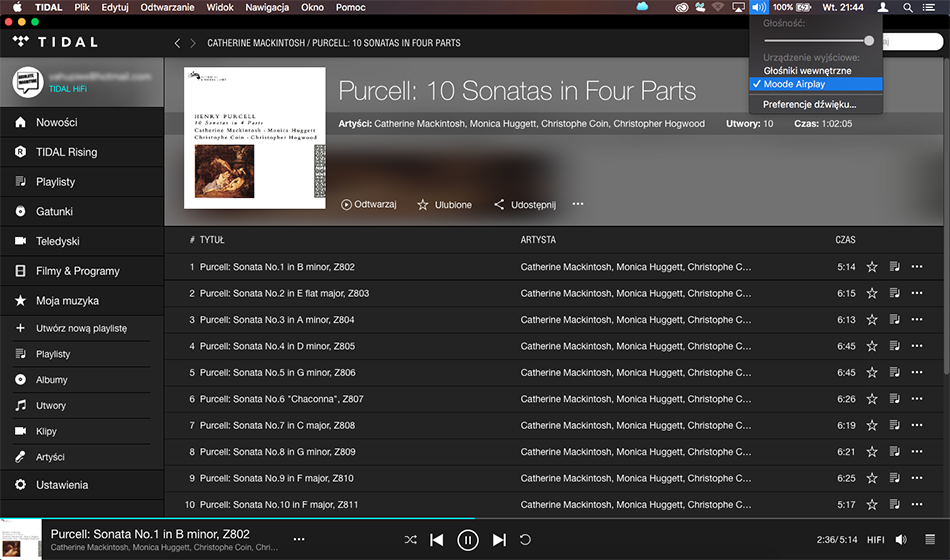Skip to the previous track
This screenshot has width=950, height=560.
click(x=436, y=539)
